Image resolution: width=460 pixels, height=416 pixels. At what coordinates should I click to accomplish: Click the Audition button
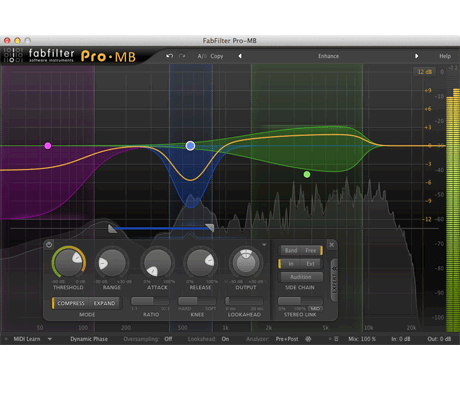point(301,277)
